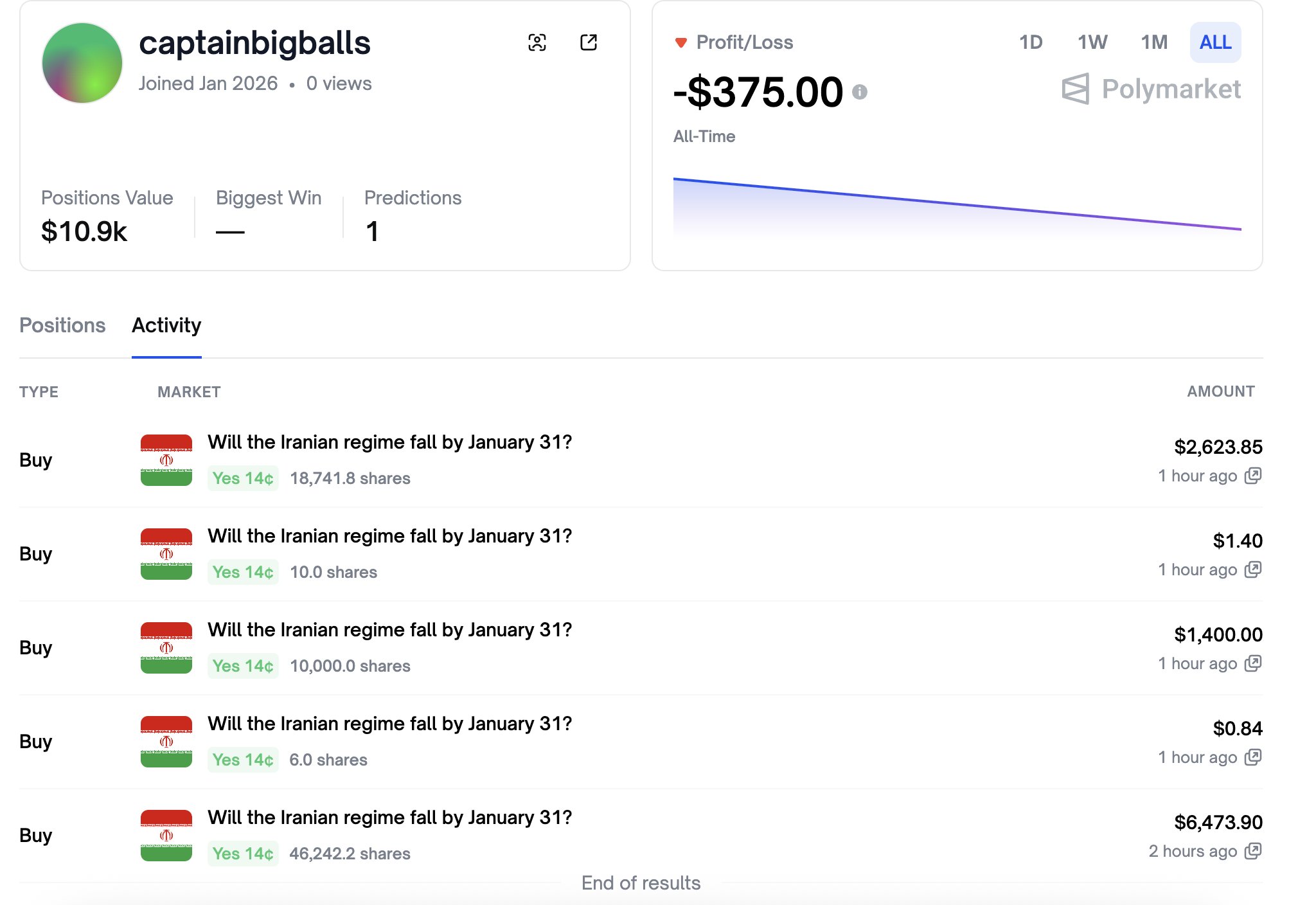The height and width of the screenshot is (905, 1316).
Task: Open transaction link for $1.40 buy
Action: [1252, 569]
